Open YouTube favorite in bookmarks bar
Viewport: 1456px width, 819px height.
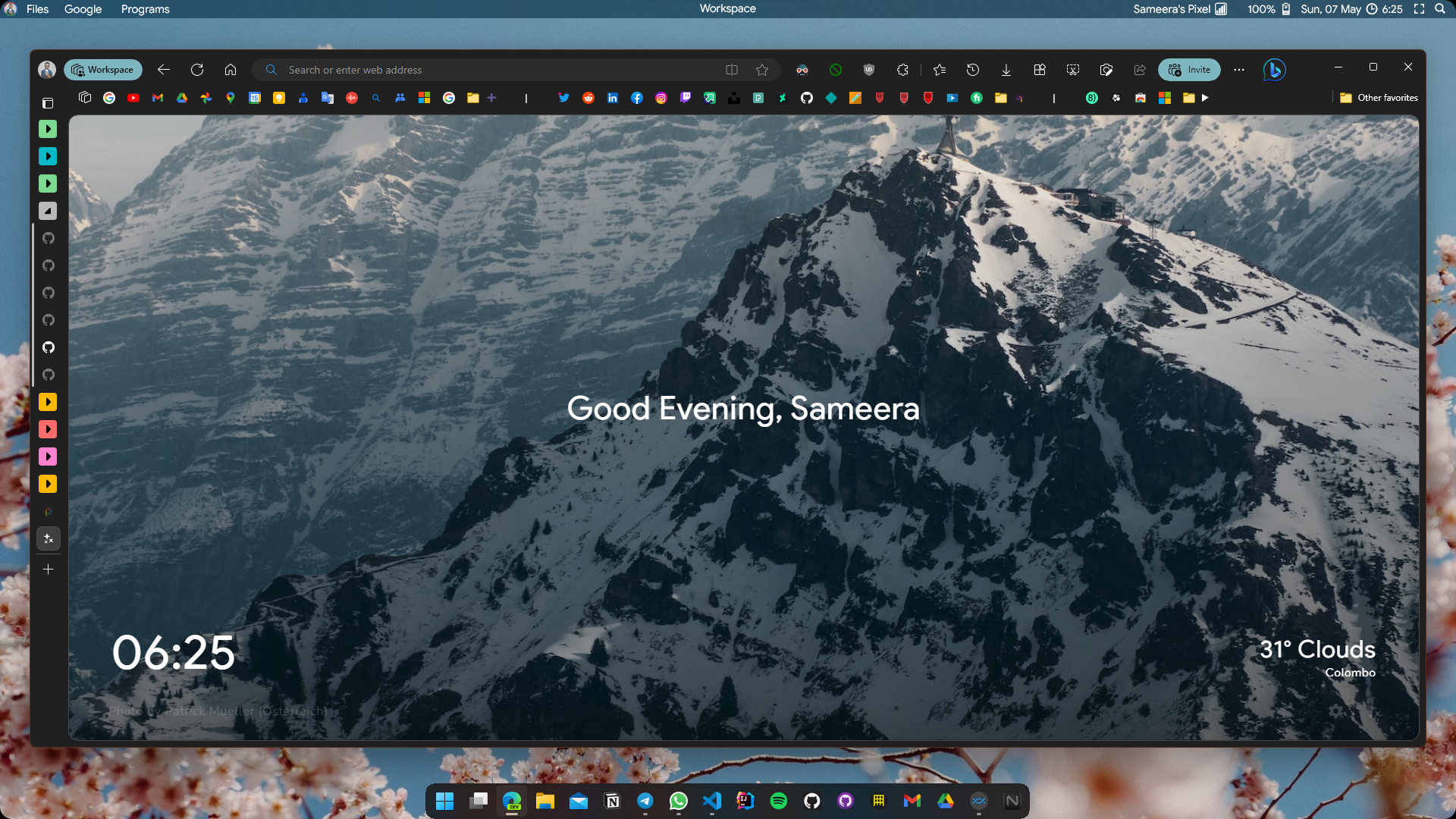click(x=133, y=98)
